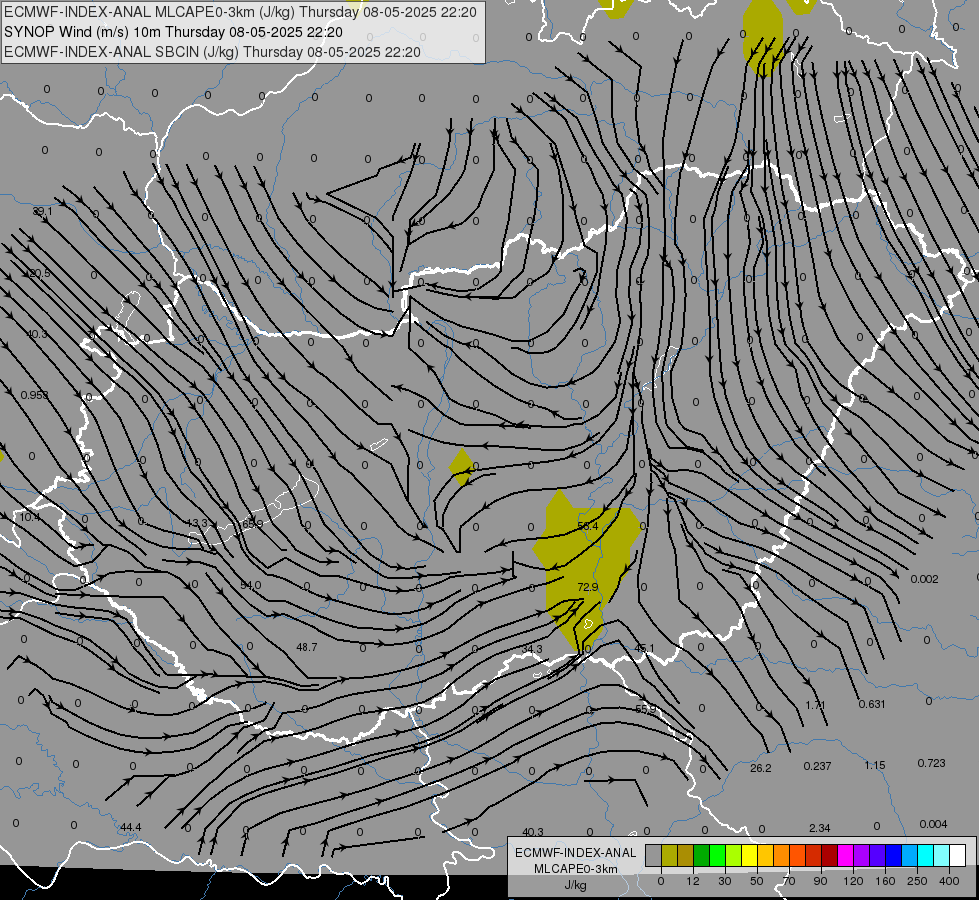Screen dimensions: 979x900
Task: Click the legend tick label '70'
Action: [x=789, y=881]
